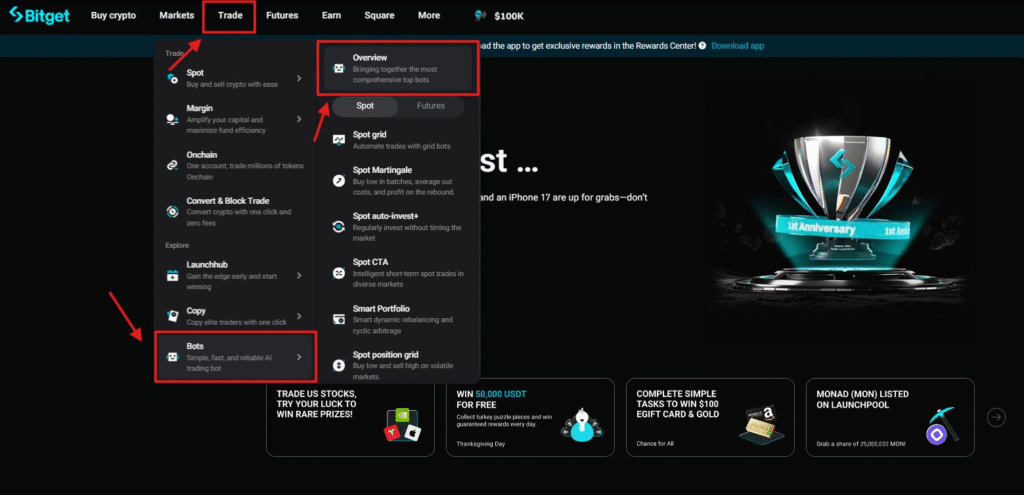1024x495 pixels.
Task: Click the carousel next arrow button
Action: pos(996,417)
